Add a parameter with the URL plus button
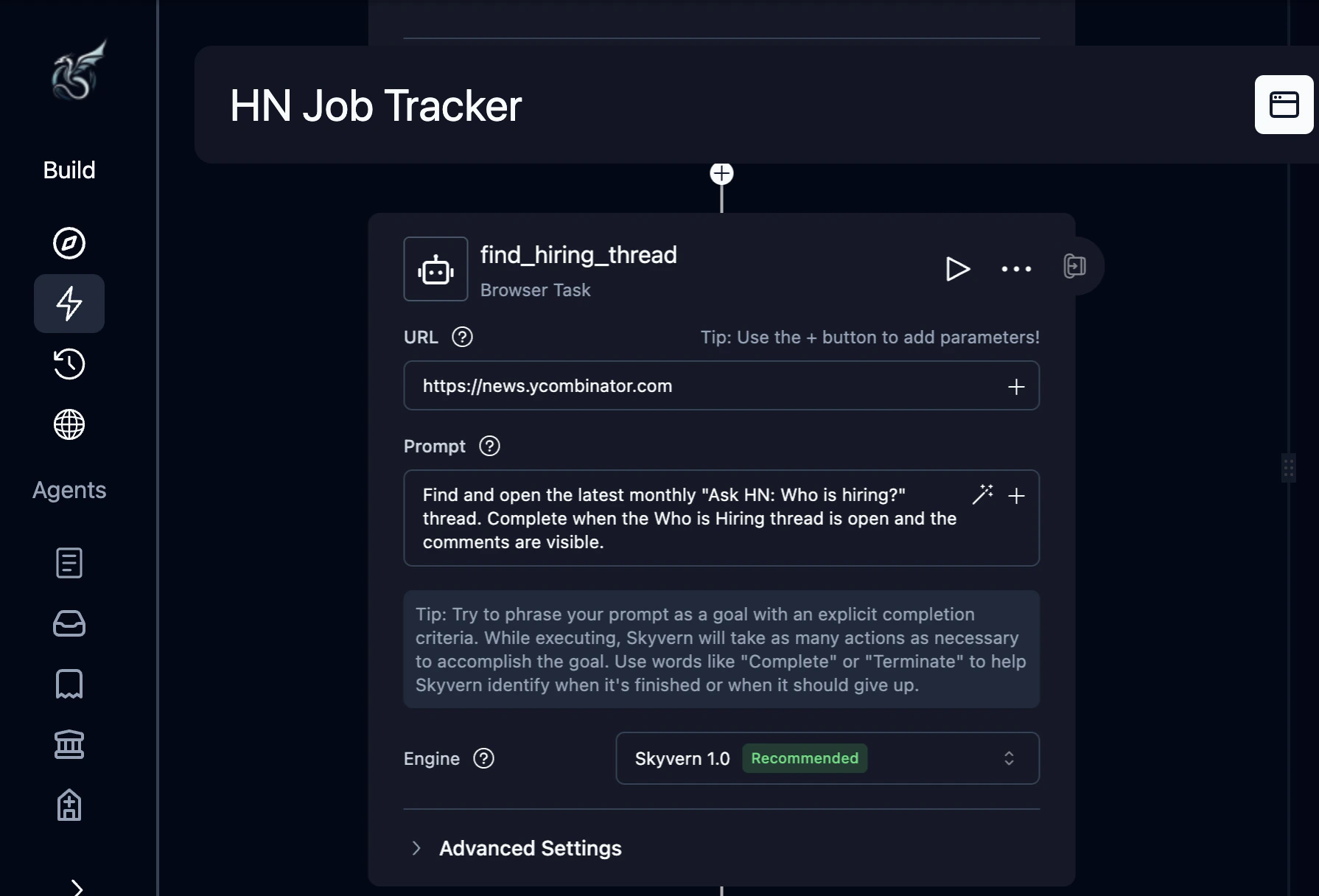1319x896 pixels. pos(1016,385)
